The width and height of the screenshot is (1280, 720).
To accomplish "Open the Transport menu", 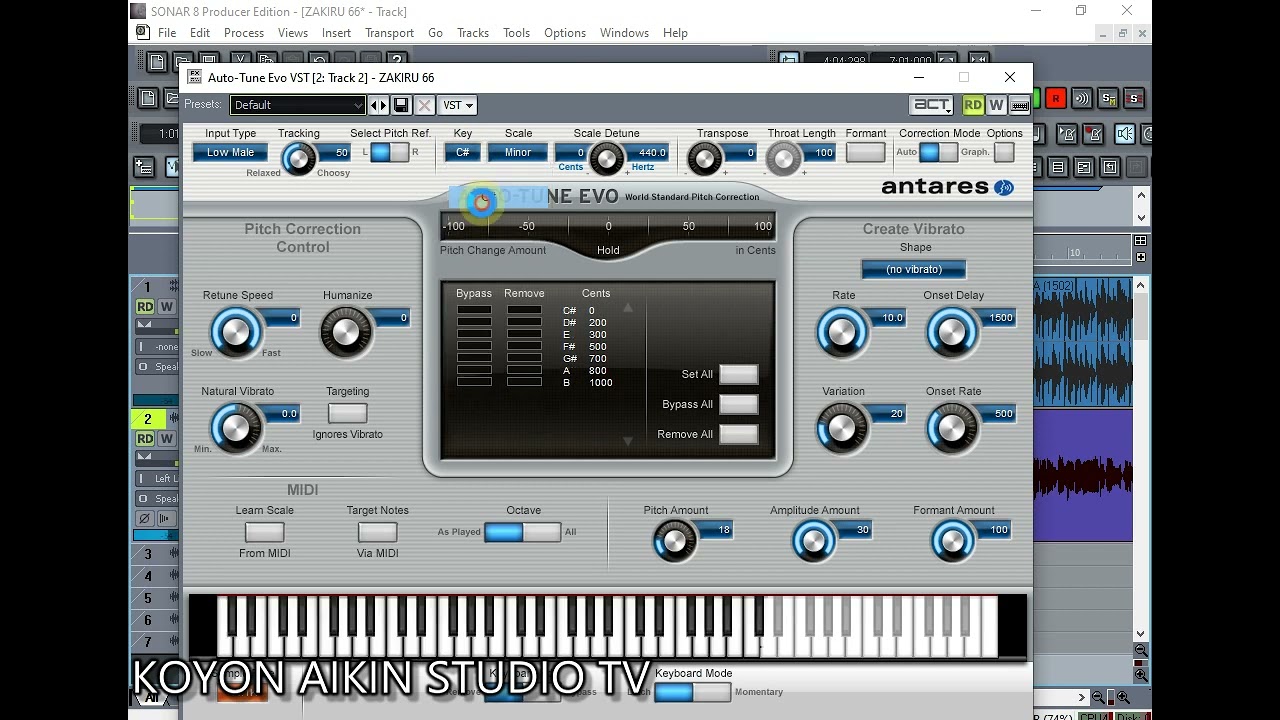I will [389, 33].
